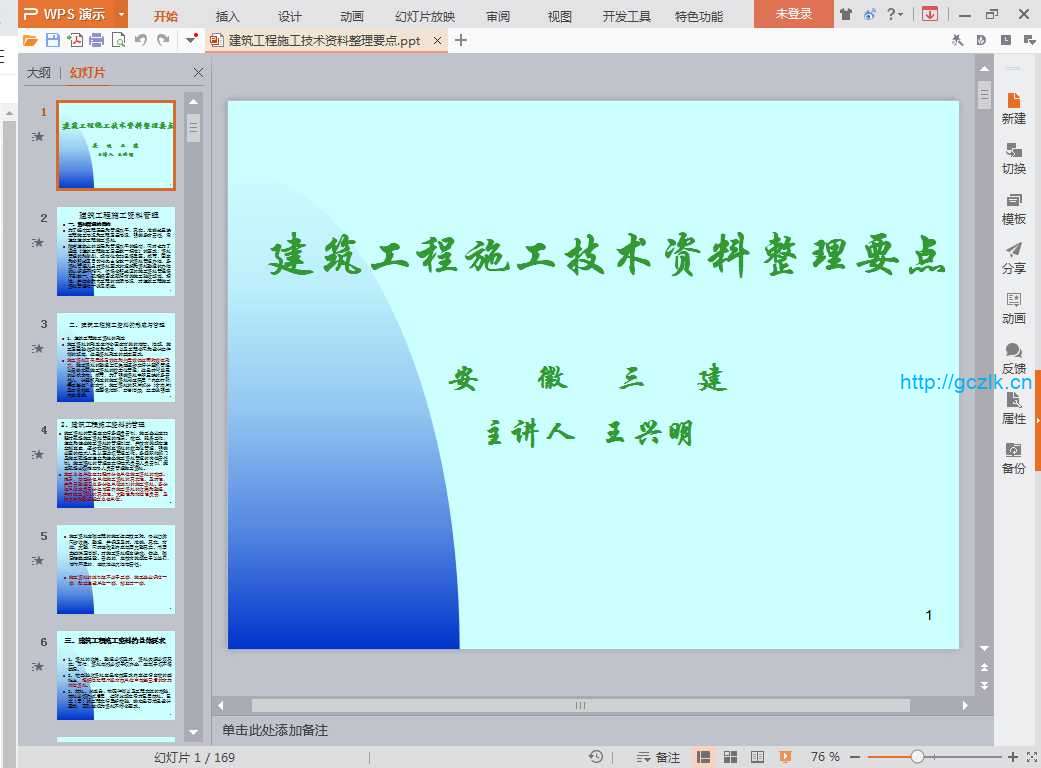
Task: Click the 分享 share icon in sidebar
Action: click(x=1014, y=258)
